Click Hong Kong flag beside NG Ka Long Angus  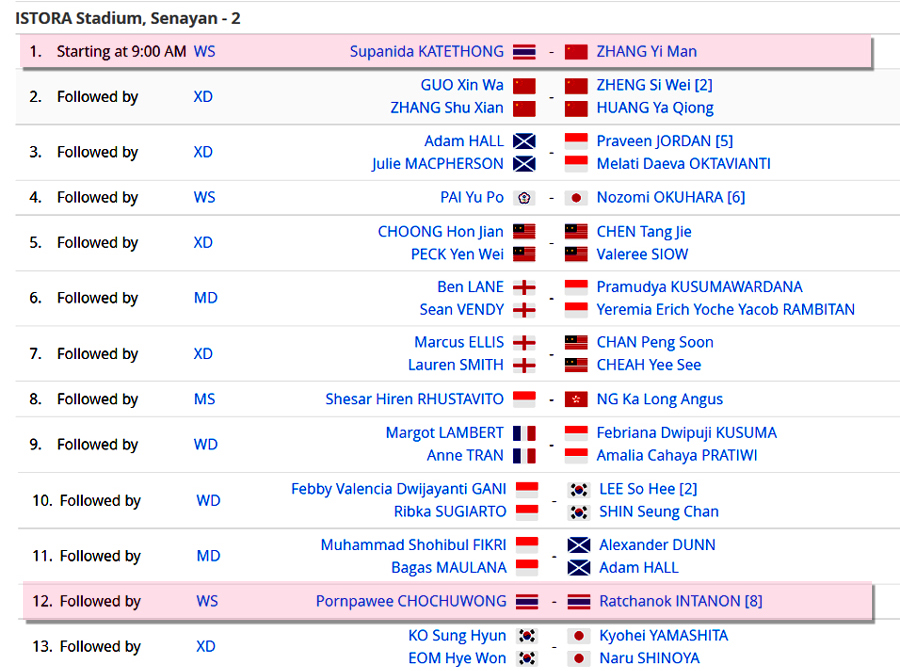[576, 400]
